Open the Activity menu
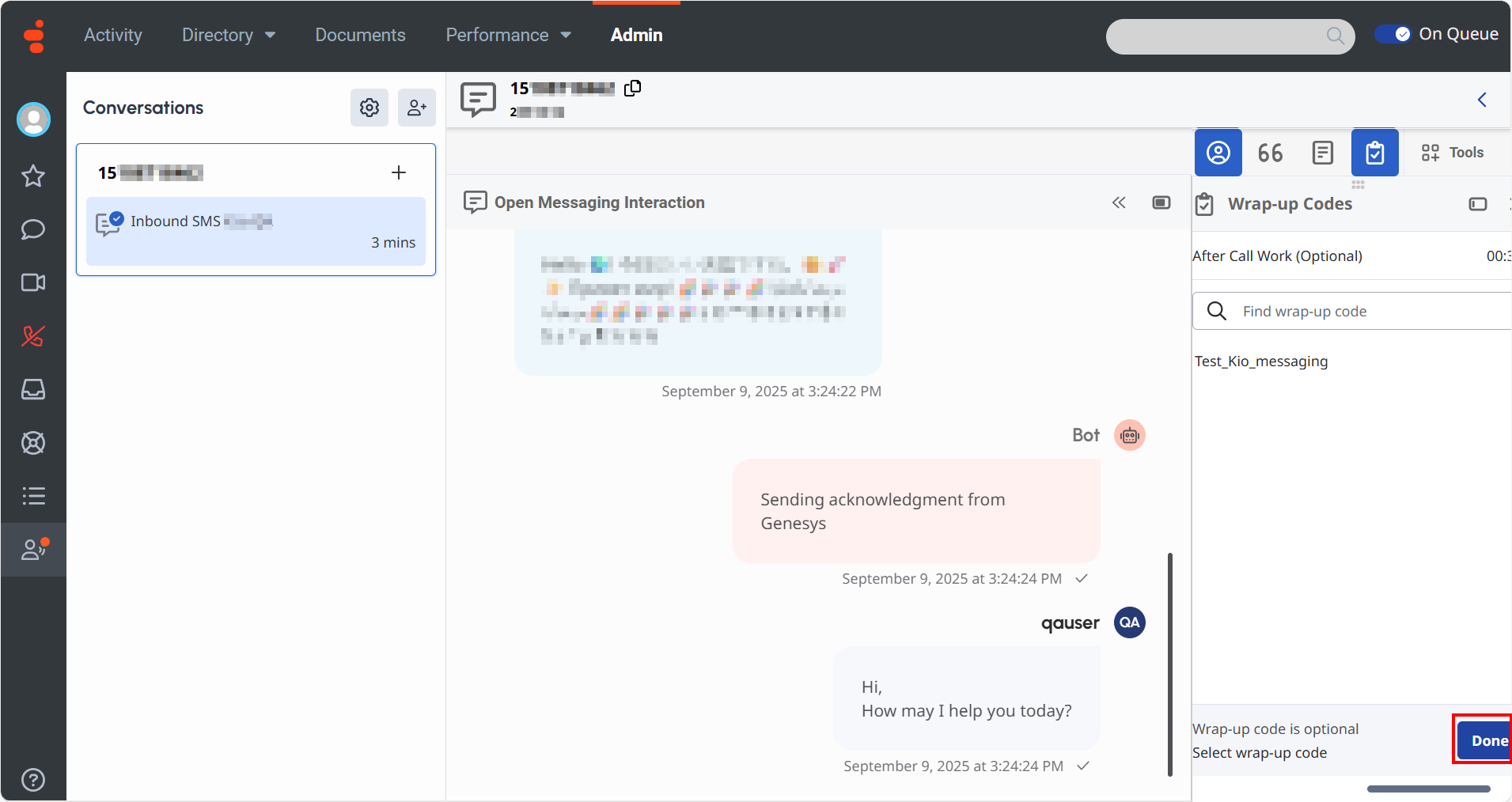1512x802 pixels. pos(113,36)
